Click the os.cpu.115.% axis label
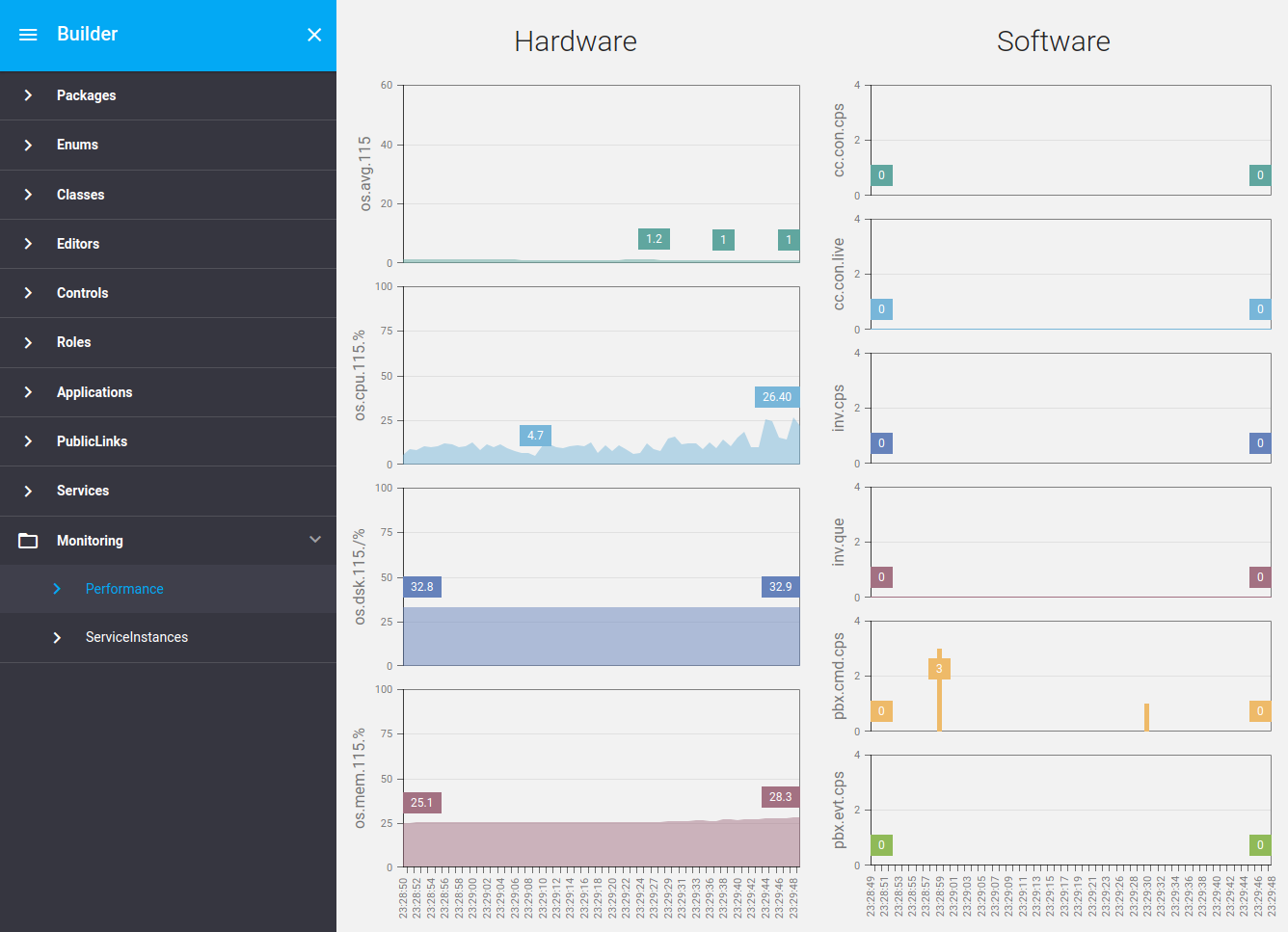 [x=360, y=375]
